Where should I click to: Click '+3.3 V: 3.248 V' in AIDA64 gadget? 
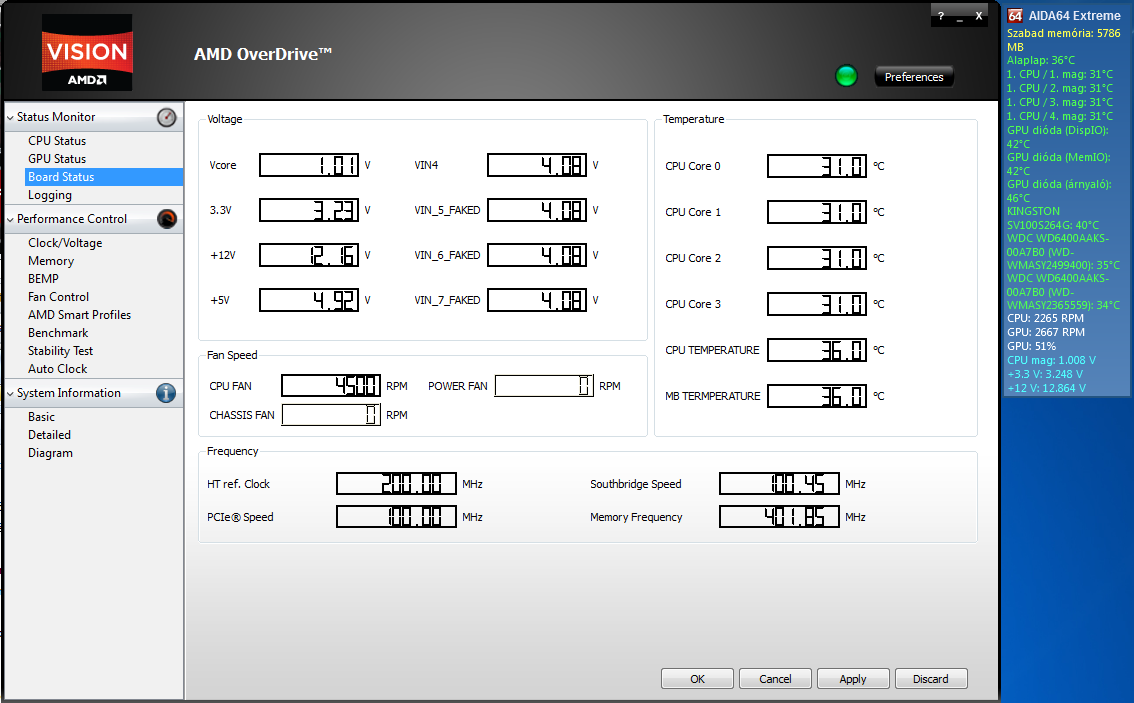point(1045,375)
